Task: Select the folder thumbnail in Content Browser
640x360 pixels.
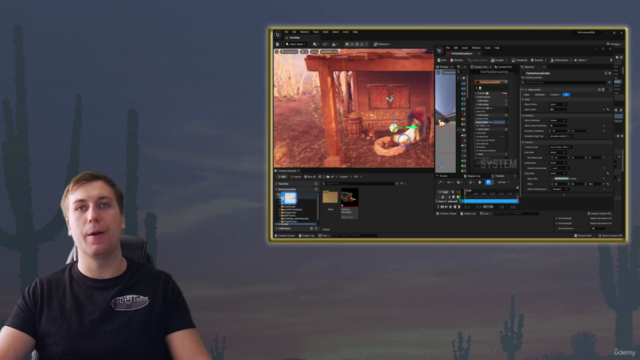Action: [330, 198]
